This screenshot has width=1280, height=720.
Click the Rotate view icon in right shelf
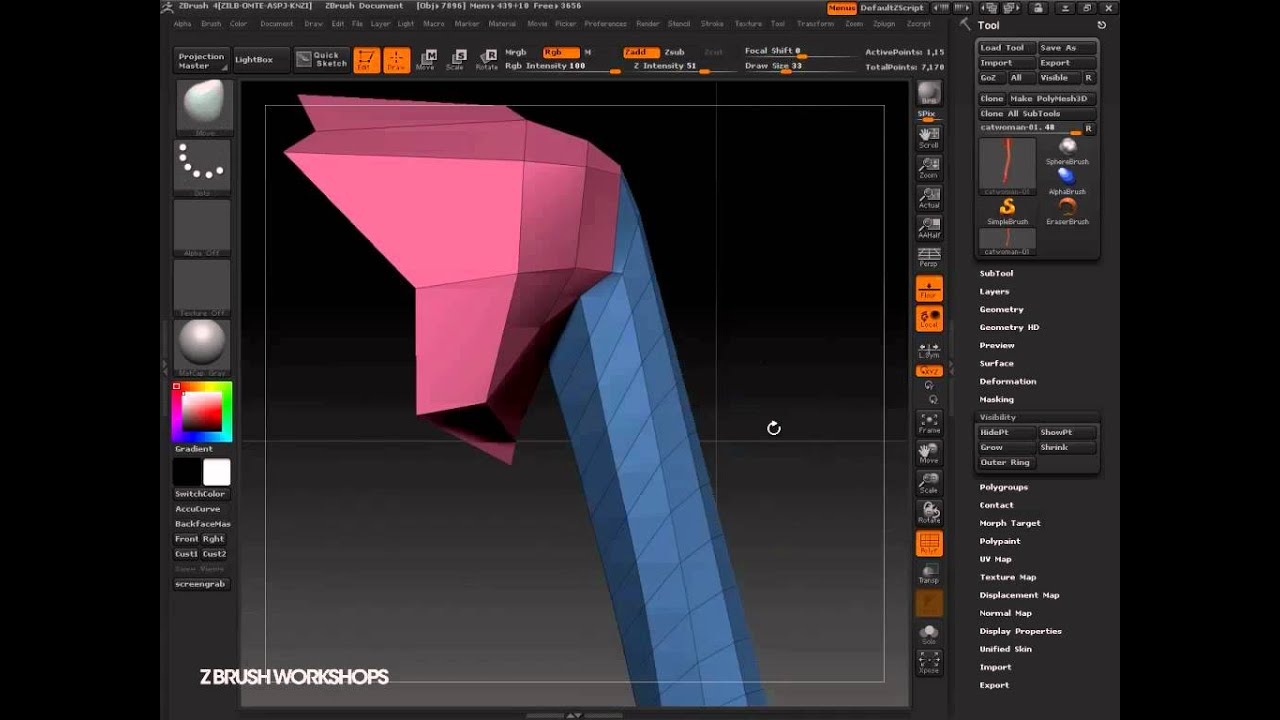click(929, 513)
